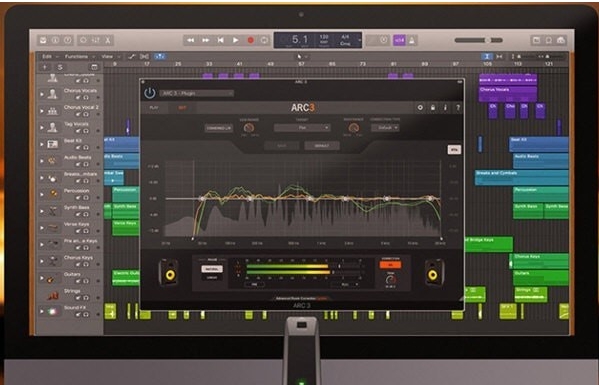The height and width of the screenshot is (385, 599).
Task: Solo the Synth Bass track
Action: click(x=86, y=214)
